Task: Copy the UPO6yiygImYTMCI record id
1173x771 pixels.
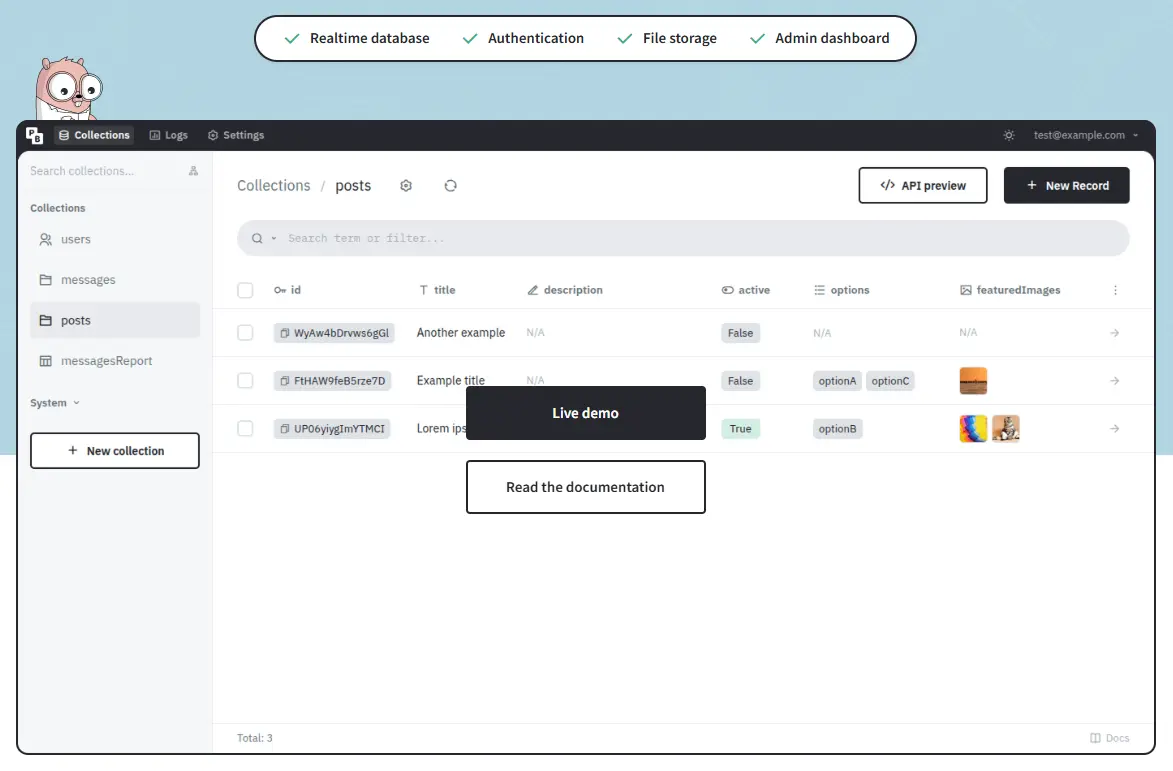Action: coord(285,428)
